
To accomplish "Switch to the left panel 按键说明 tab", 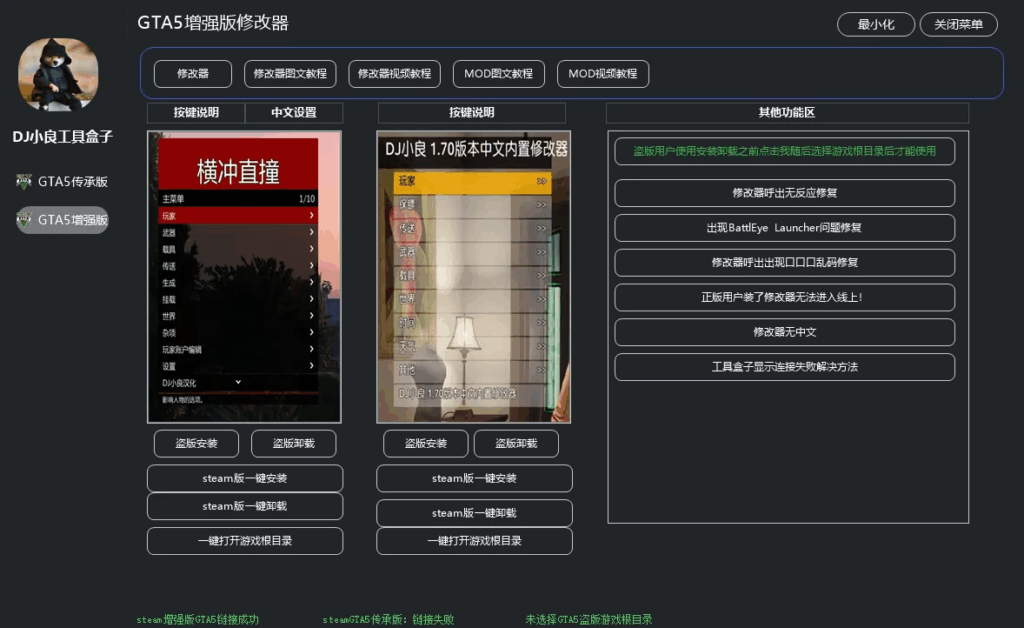I will click(196, 112).
